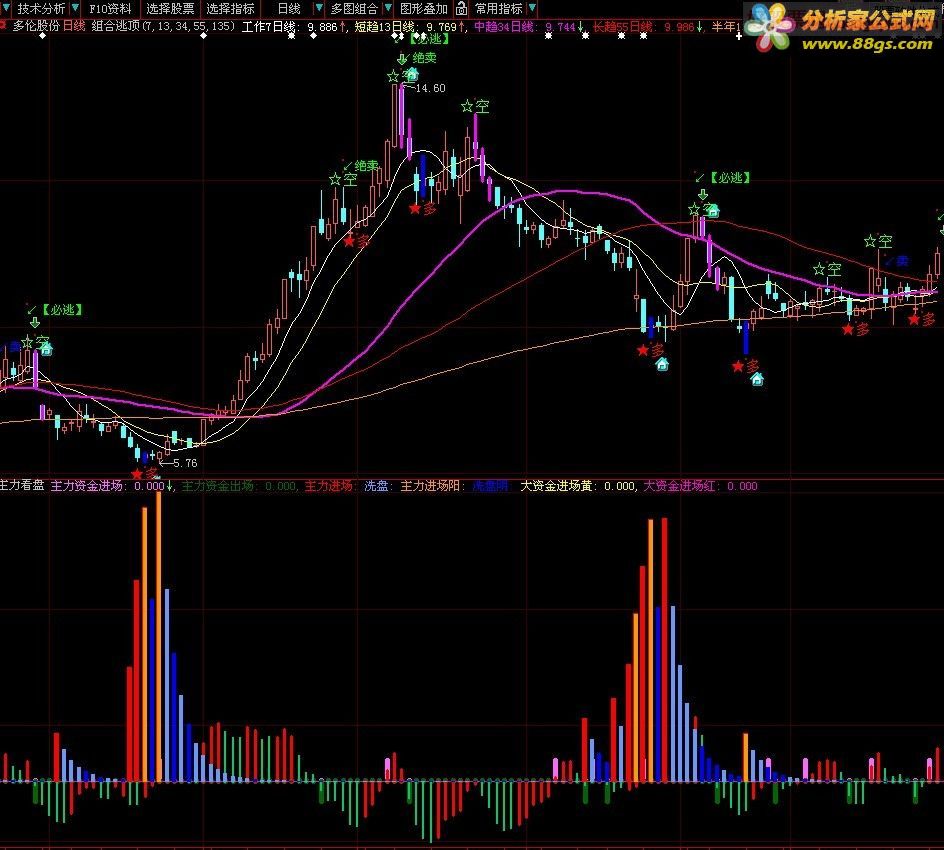The height and width of the screenshot is (850, 944).
Task: Click the 绝卖 label left of the peak
Action: pyautogui.click(x=367, y=166)
